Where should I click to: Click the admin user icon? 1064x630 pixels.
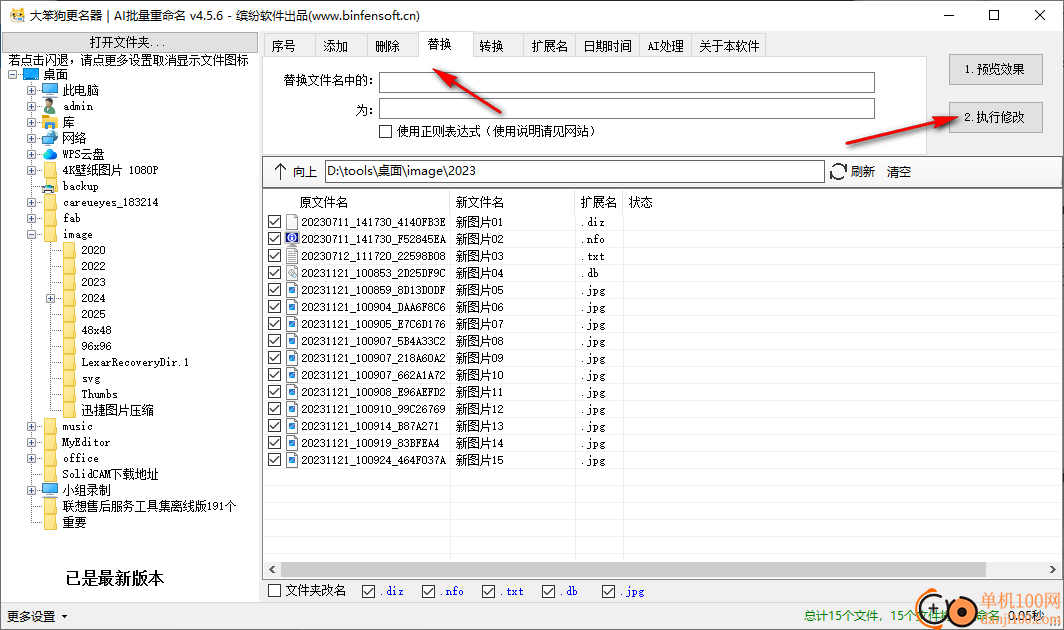[50, 106]
